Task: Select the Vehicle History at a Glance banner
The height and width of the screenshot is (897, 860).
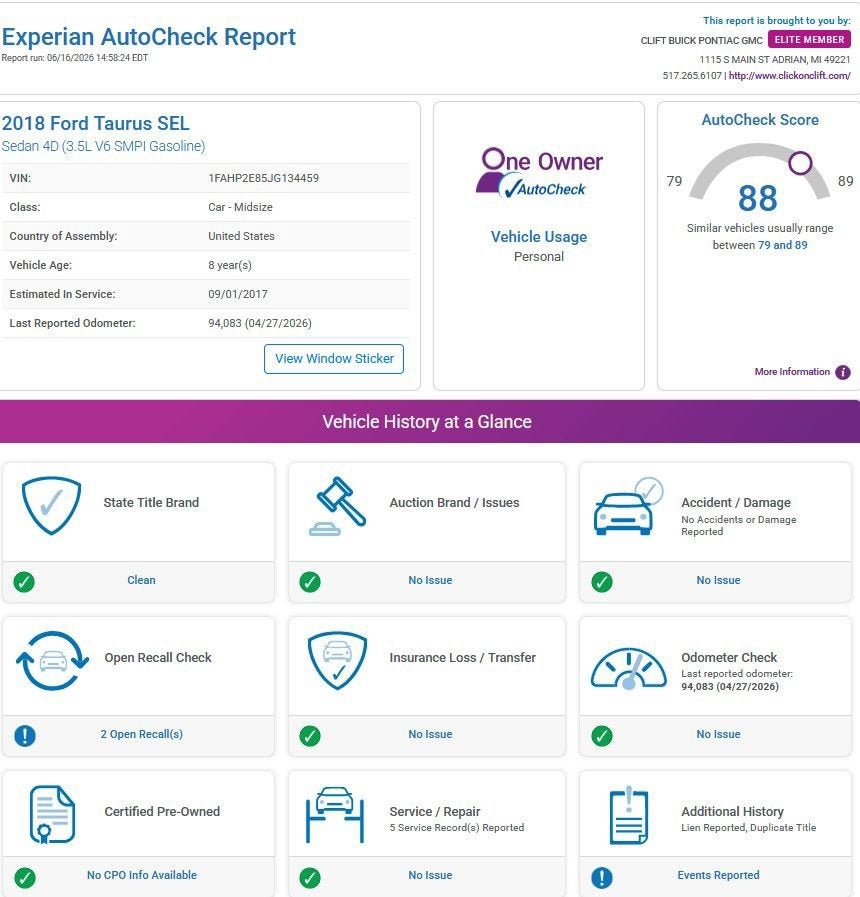Action: pyautogui.click(x=429, y=422)
